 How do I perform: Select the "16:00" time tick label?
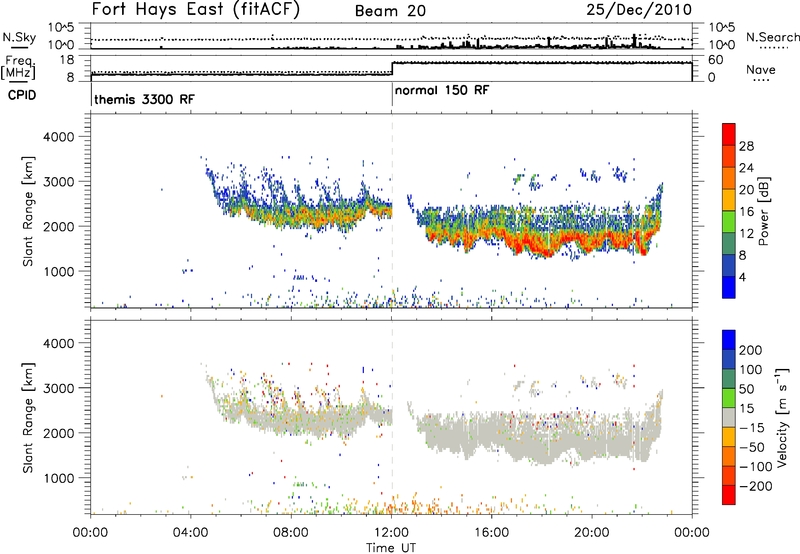[x=491, y=533]
